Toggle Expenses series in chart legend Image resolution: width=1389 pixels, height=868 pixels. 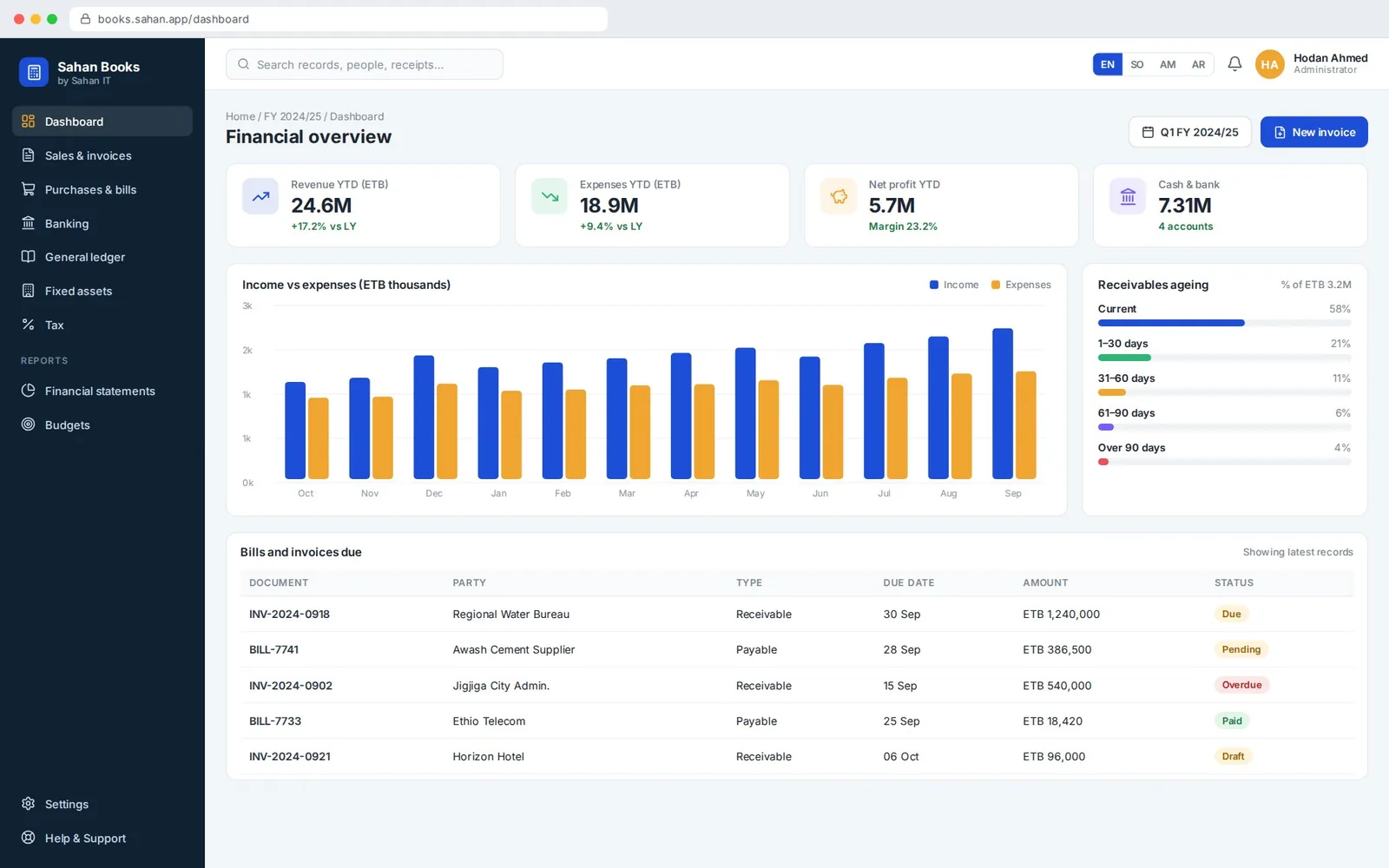click(1021, 285)
